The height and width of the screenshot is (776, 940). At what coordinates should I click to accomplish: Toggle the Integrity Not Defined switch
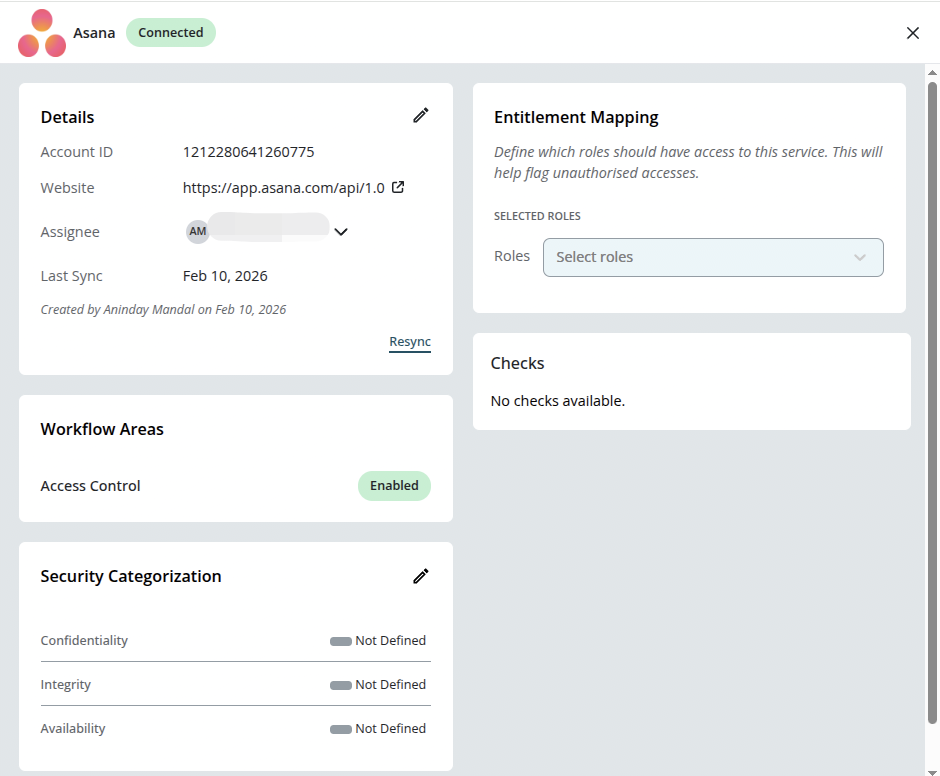click(340, 684)
